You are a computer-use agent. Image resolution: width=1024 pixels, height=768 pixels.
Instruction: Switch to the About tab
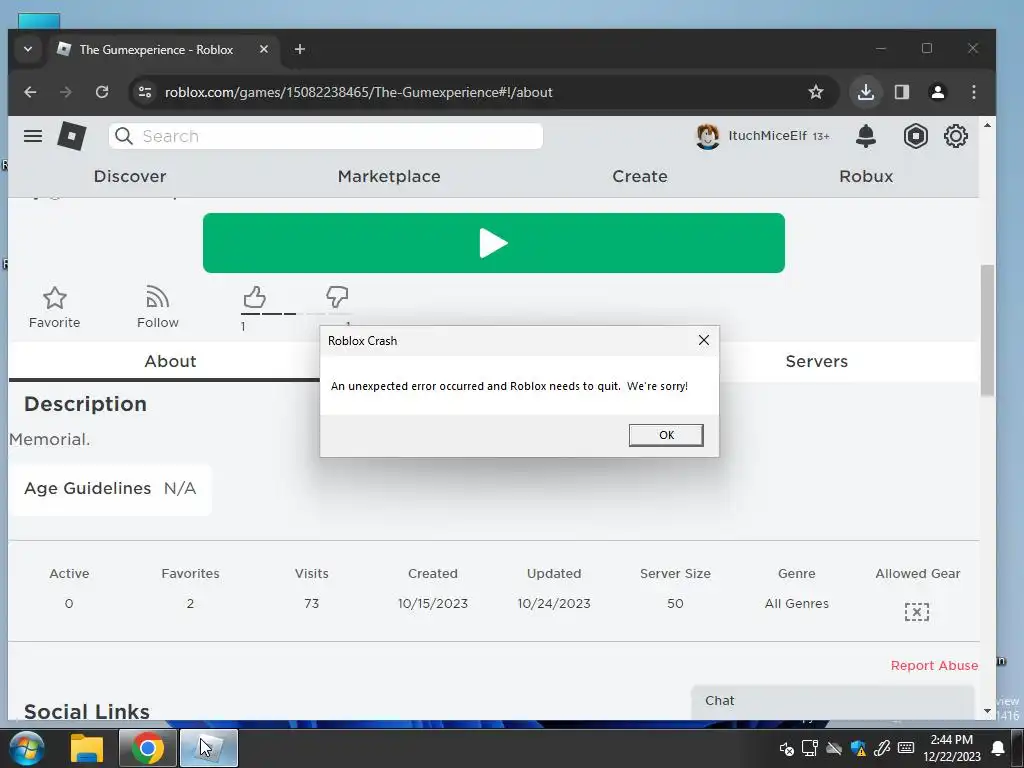coord(170,361)
